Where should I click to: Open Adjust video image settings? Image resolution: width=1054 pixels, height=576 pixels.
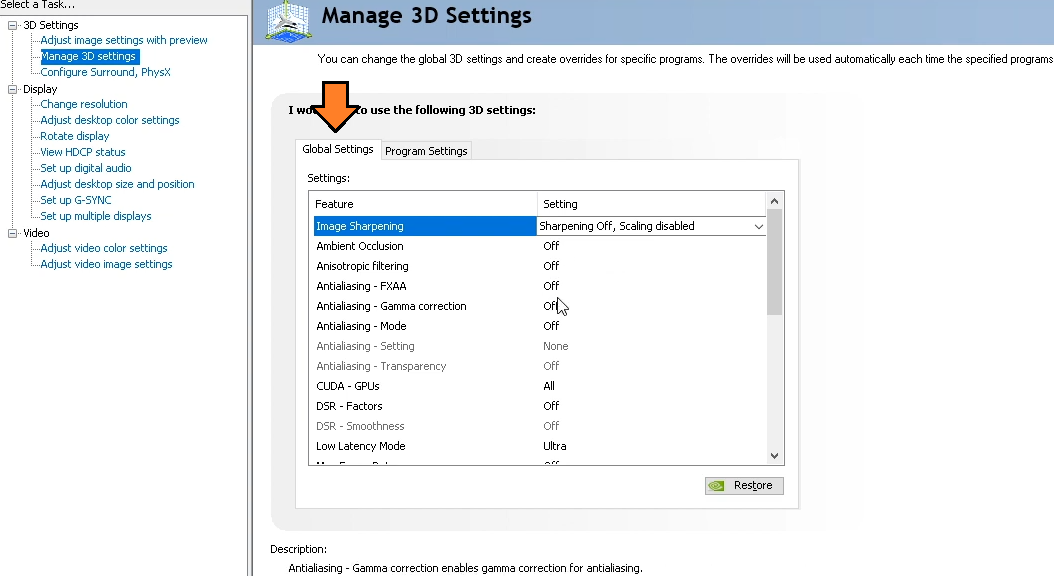point(106,264)
